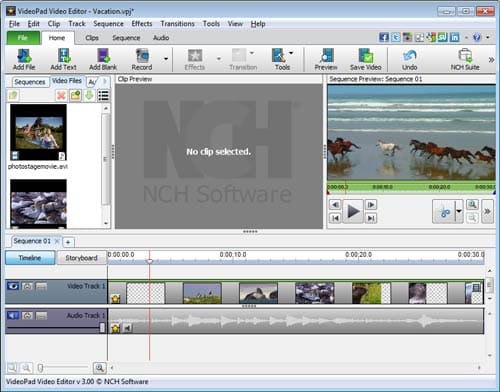Insert a blank clip with Add Blank

[x=103, y=59]
